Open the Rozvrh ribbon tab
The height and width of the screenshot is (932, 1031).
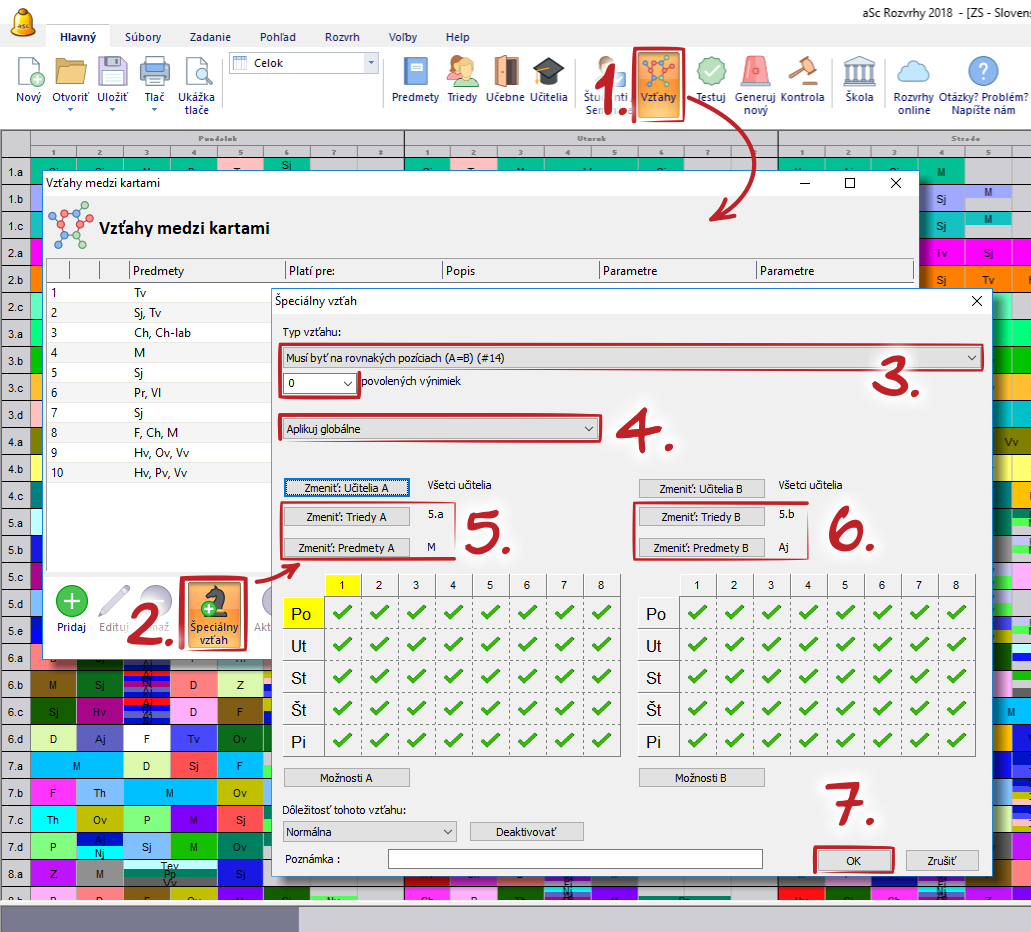click(342, 37)
